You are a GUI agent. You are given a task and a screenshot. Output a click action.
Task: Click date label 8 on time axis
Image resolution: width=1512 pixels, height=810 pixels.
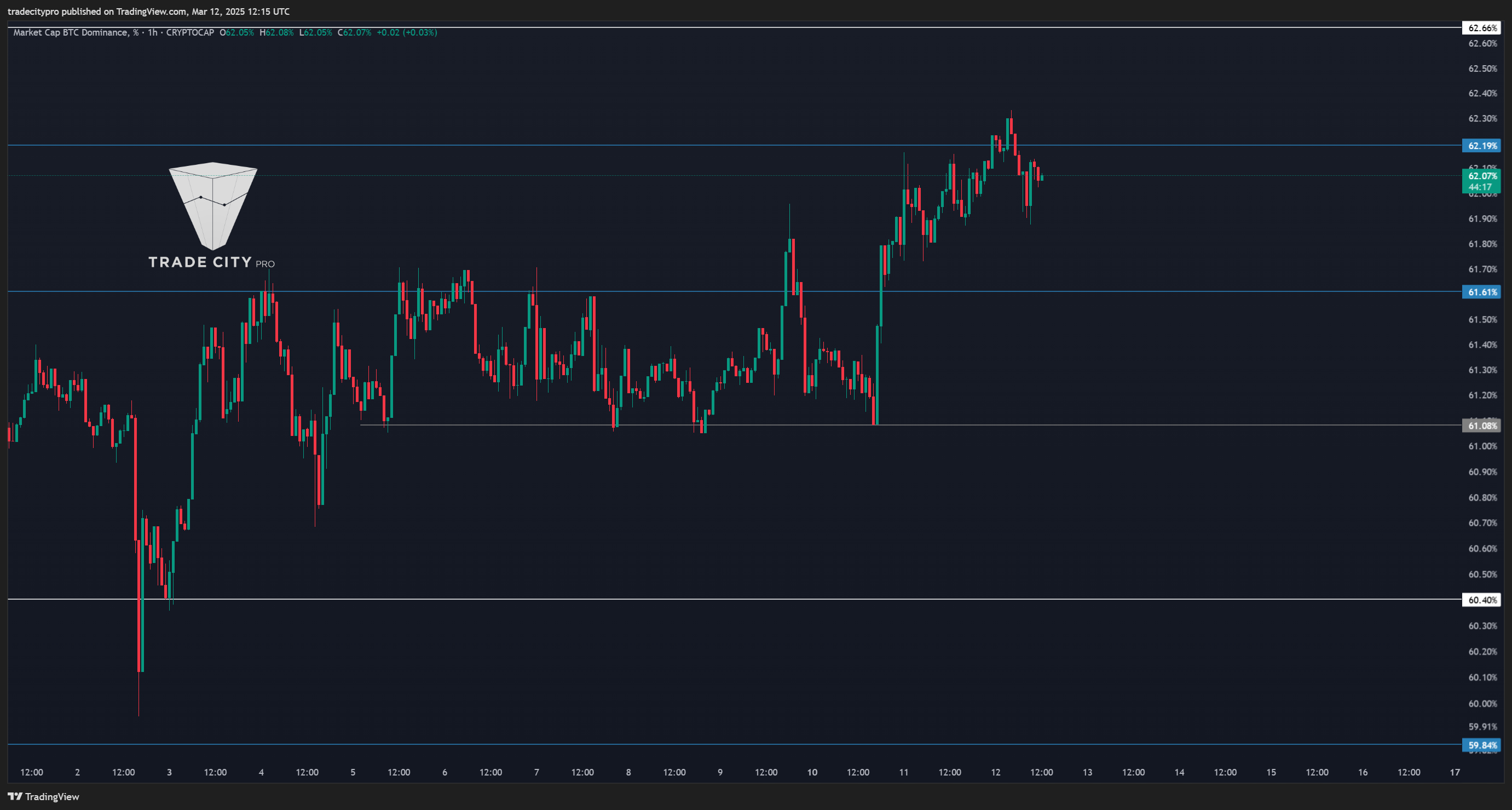tap(628, 772)
